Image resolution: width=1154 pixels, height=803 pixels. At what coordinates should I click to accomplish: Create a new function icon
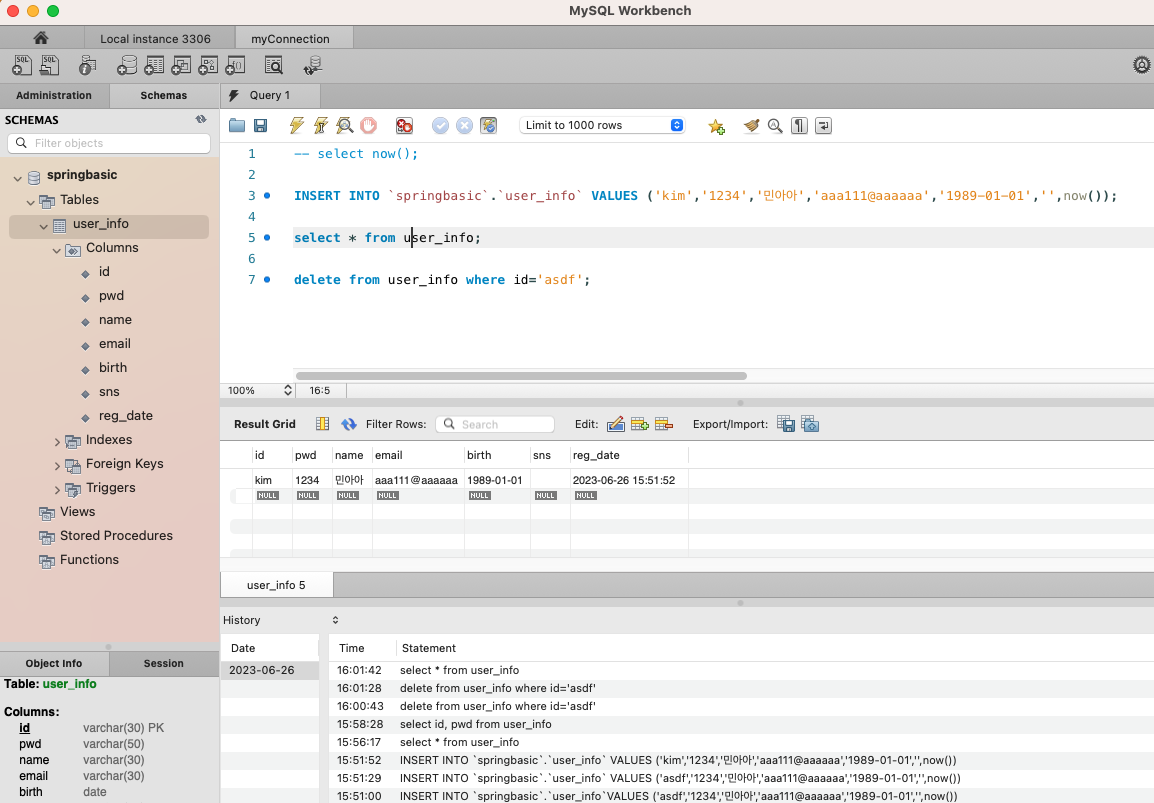tap(235, 66)
